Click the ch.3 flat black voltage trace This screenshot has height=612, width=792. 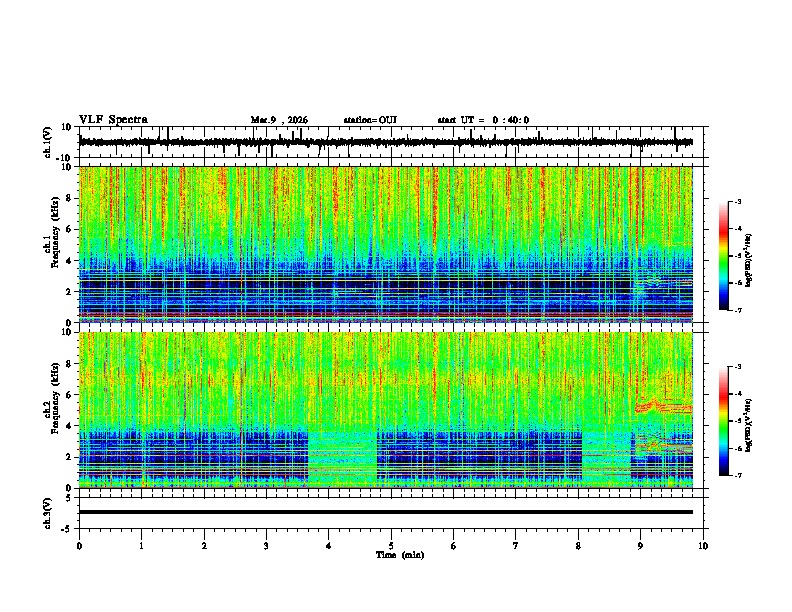(x=385, y=512)
